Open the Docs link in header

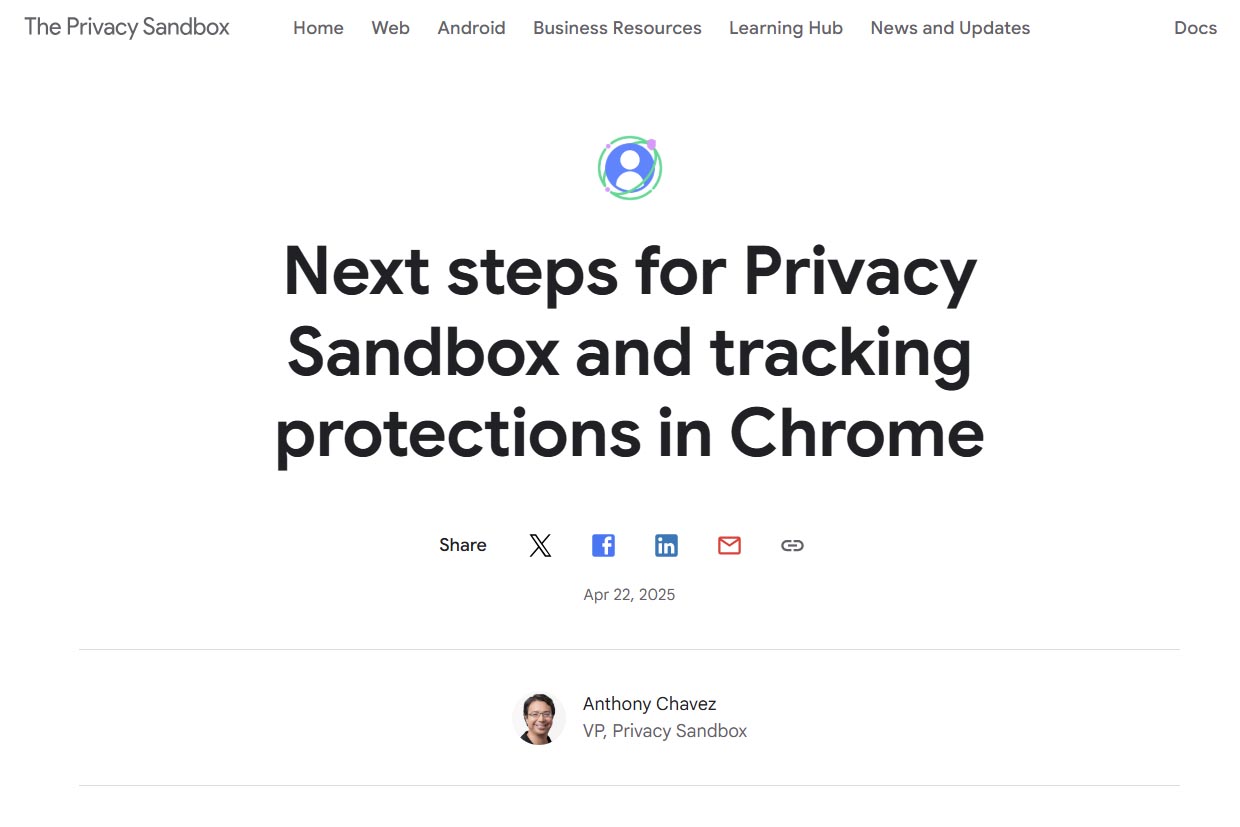coord(1195,28)
